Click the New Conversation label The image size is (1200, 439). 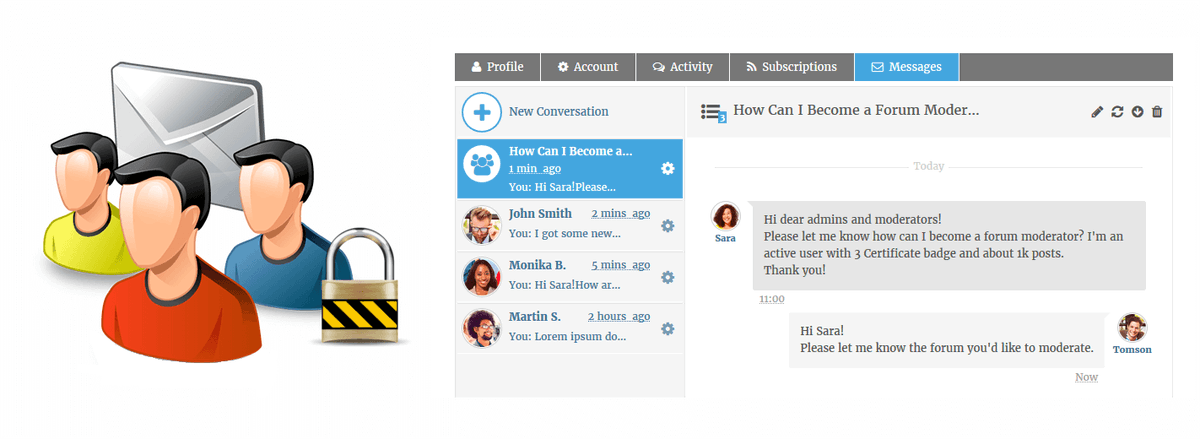tap(558, 112)
